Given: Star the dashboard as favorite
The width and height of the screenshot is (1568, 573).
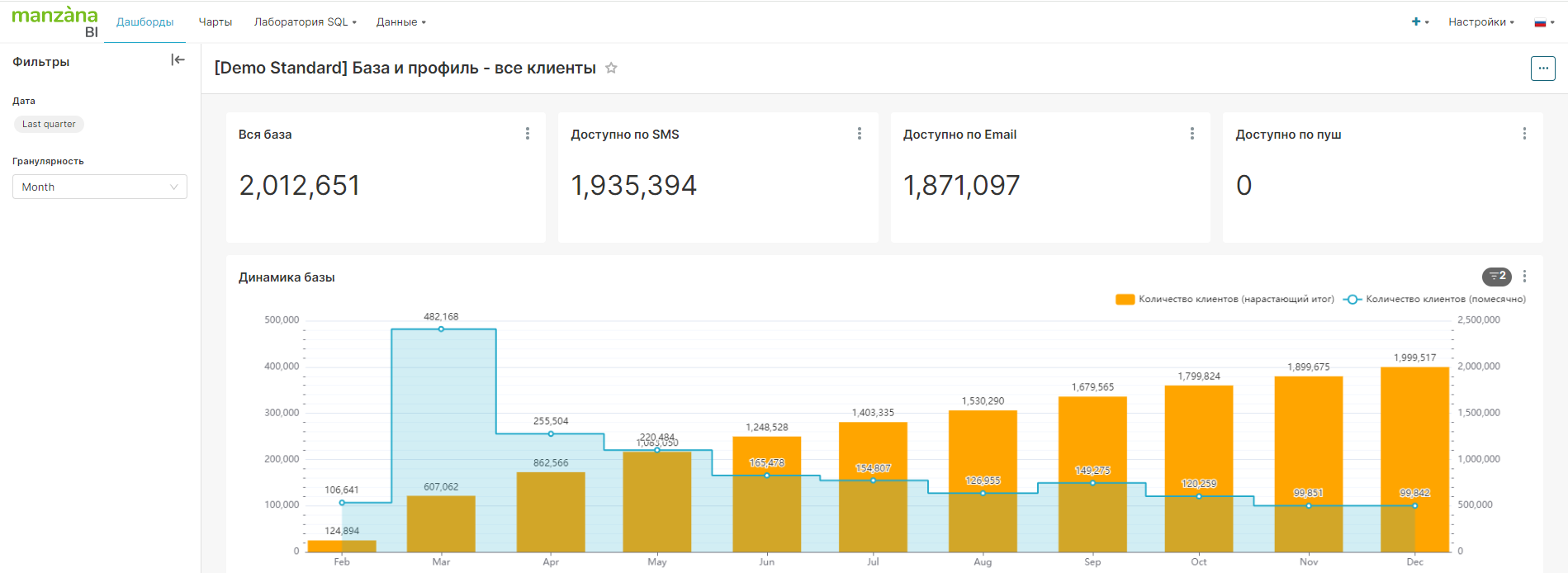Looking at the screenshot, I should click(x=611, y=69).
